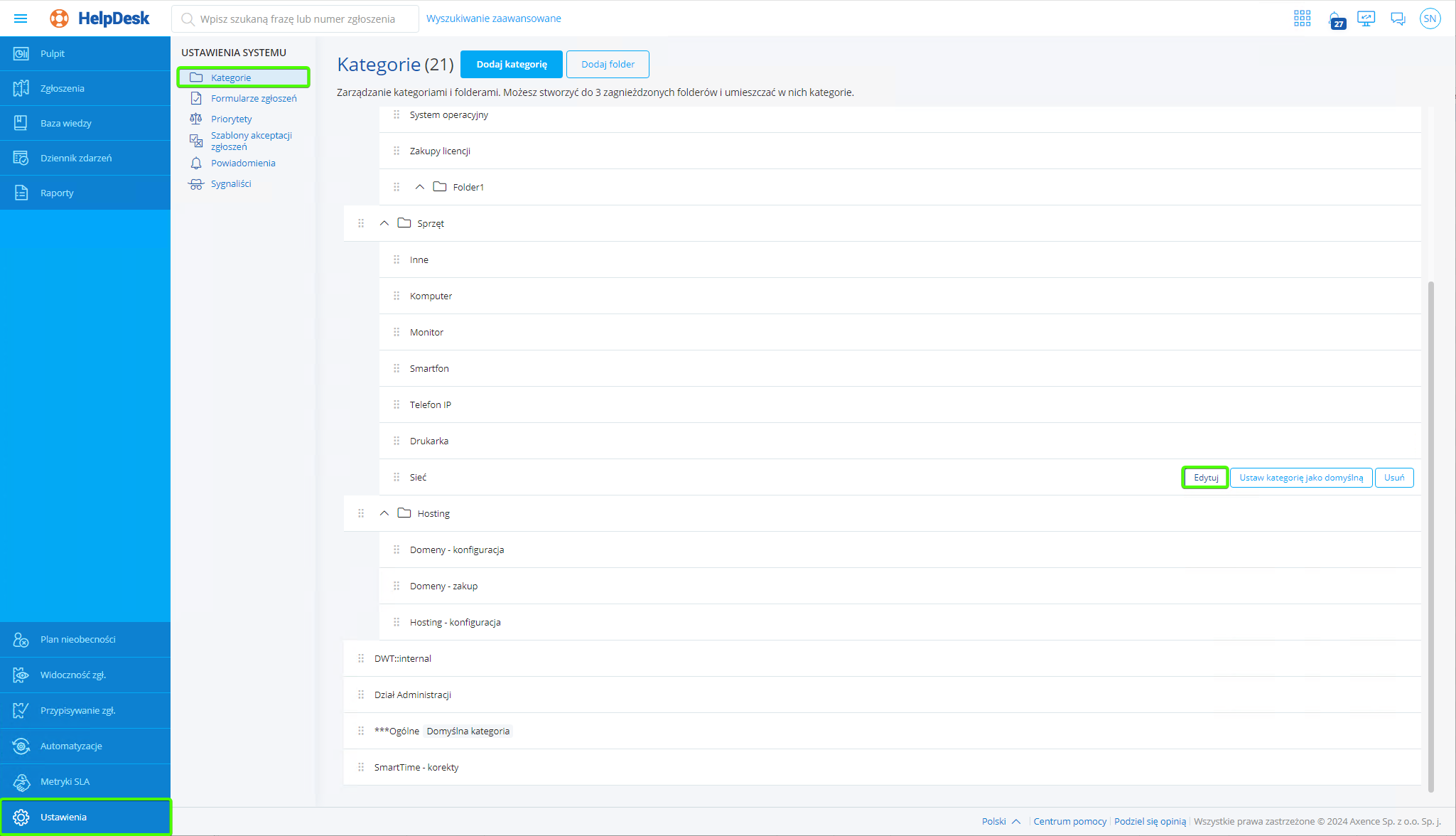Open notifications with the bell icon
1456x836 pixels.
coord(1337,18)
